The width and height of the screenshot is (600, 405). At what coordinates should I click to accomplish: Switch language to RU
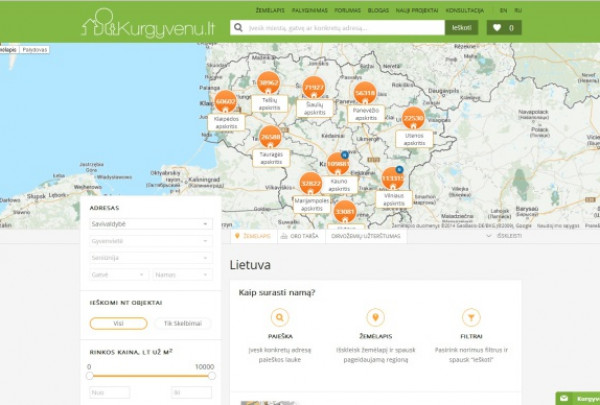point(518,8)
